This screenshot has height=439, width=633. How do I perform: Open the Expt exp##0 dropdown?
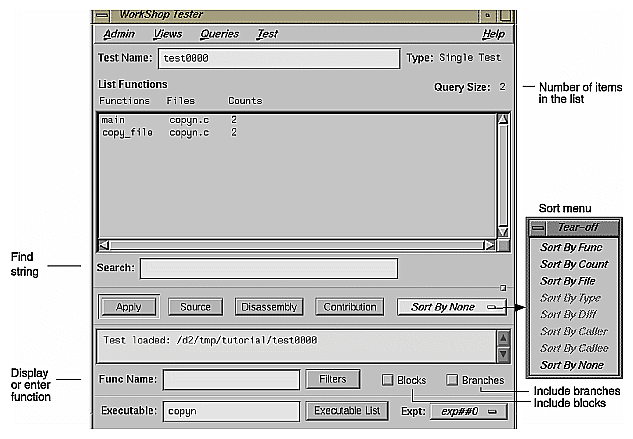(468, 412)
